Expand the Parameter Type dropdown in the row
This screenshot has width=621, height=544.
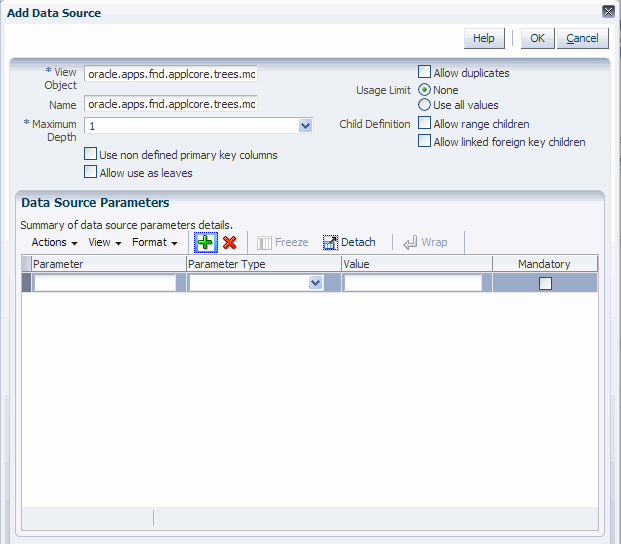[315, 283]
